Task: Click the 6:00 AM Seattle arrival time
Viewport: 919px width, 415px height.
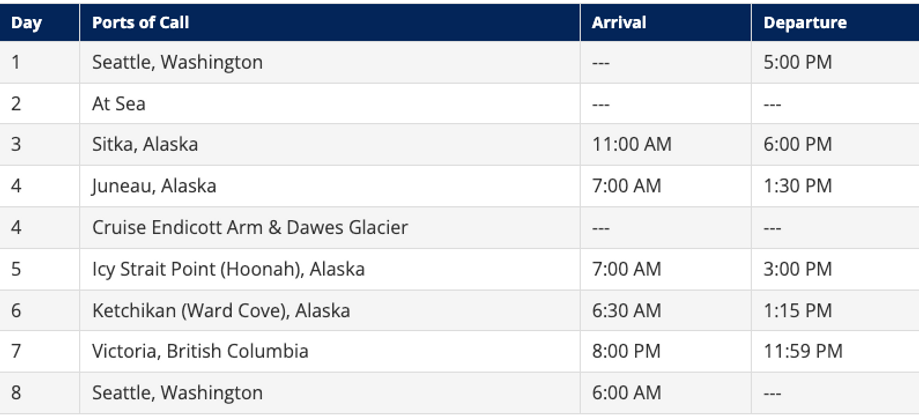Action: point(627,393)
